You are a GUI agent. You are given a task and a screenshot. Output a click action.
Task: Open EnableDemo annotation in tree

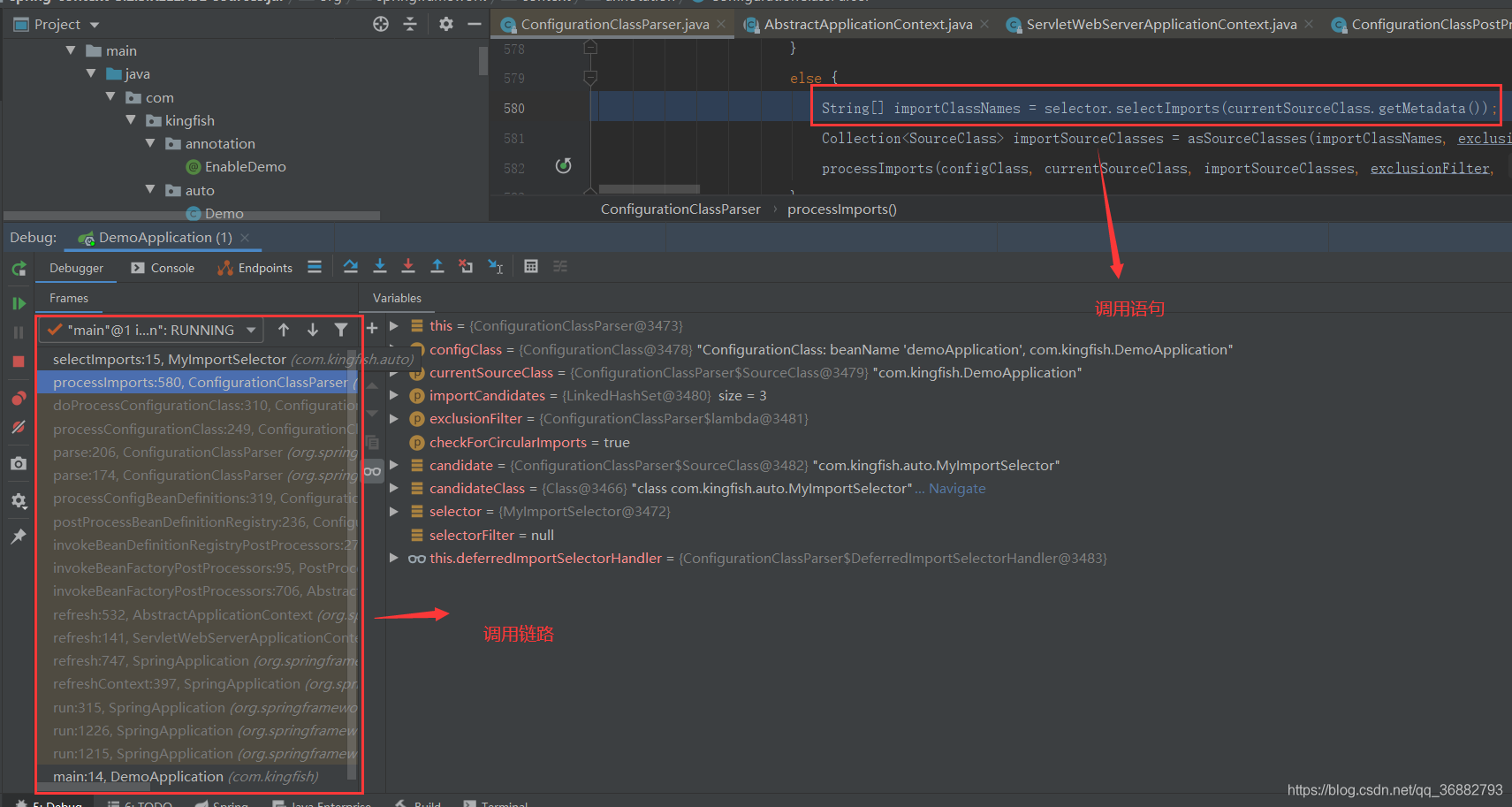(236, 166)
